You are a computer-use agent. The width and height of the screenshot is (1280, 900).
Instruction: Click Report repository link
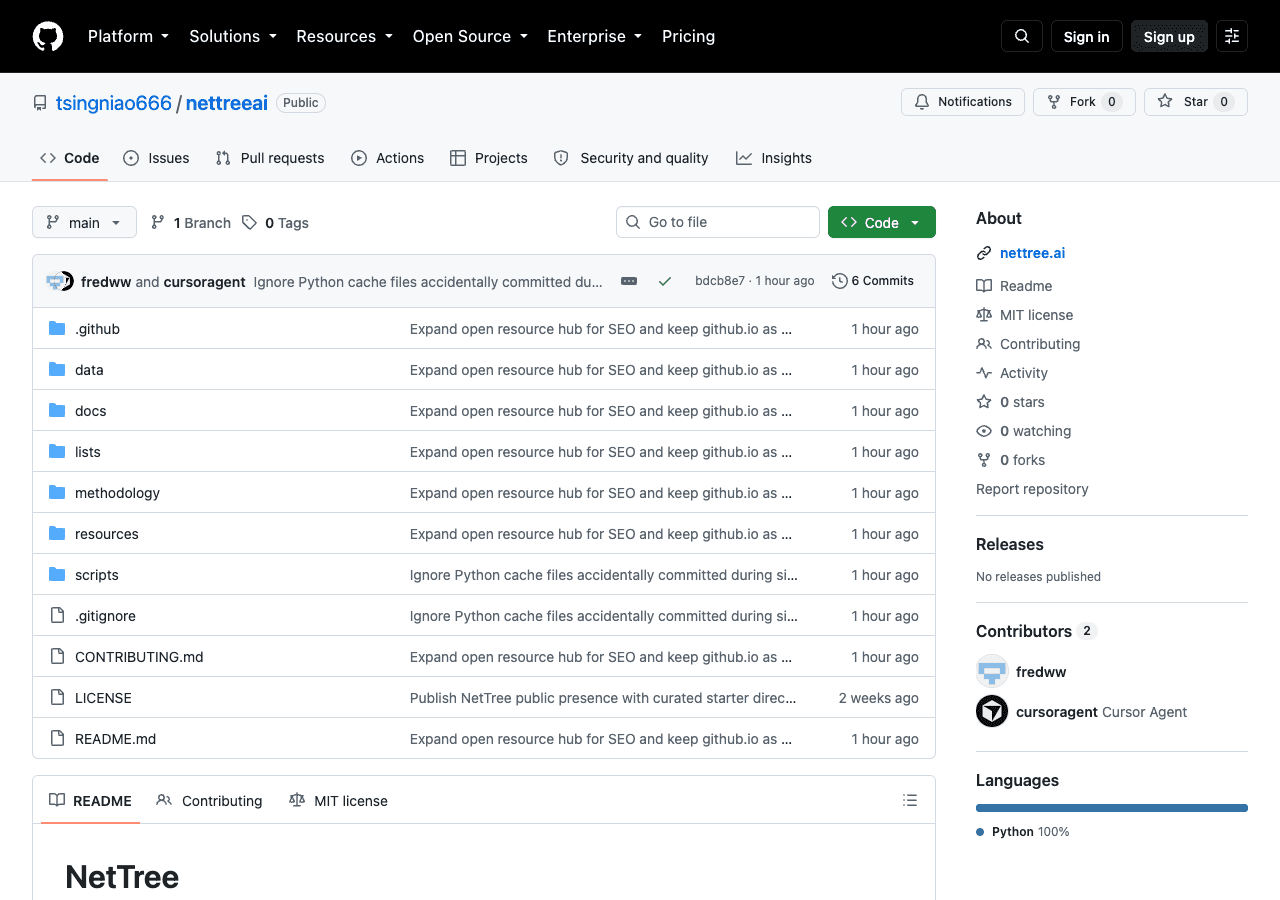1032,489
